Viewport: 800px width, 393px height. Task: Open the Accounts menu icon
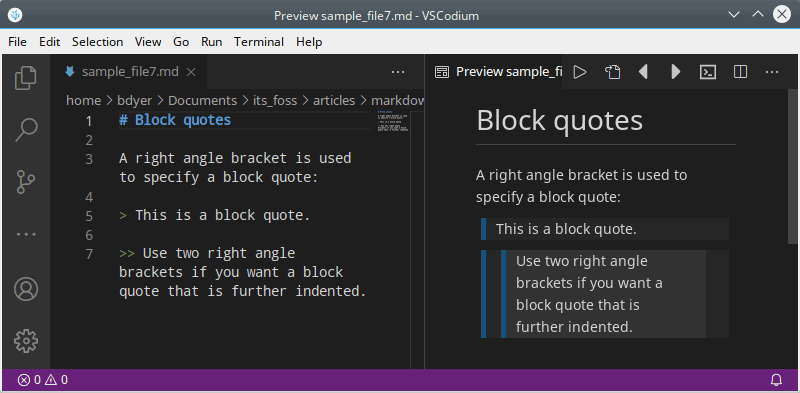(x=26, y=288)
